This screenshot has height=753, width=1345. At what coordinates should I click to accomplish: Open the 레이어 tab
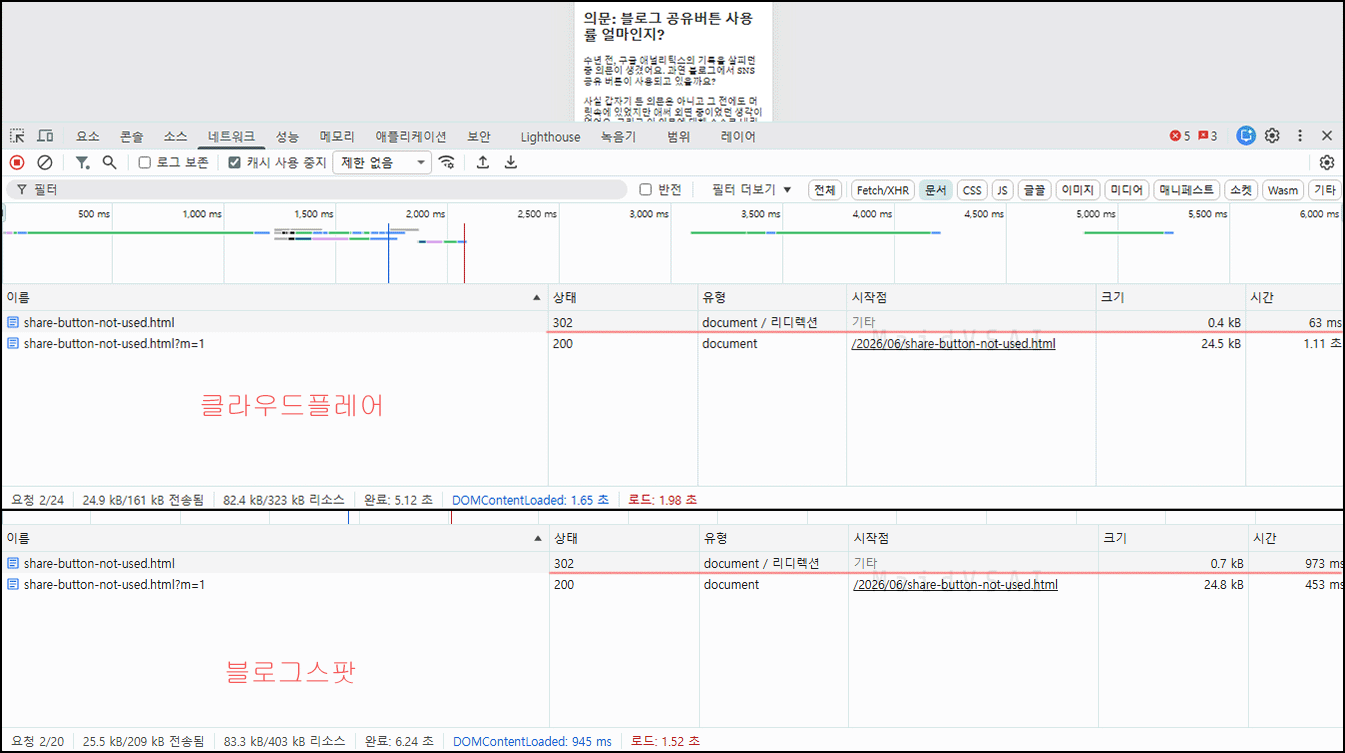[x=738, y=137]
